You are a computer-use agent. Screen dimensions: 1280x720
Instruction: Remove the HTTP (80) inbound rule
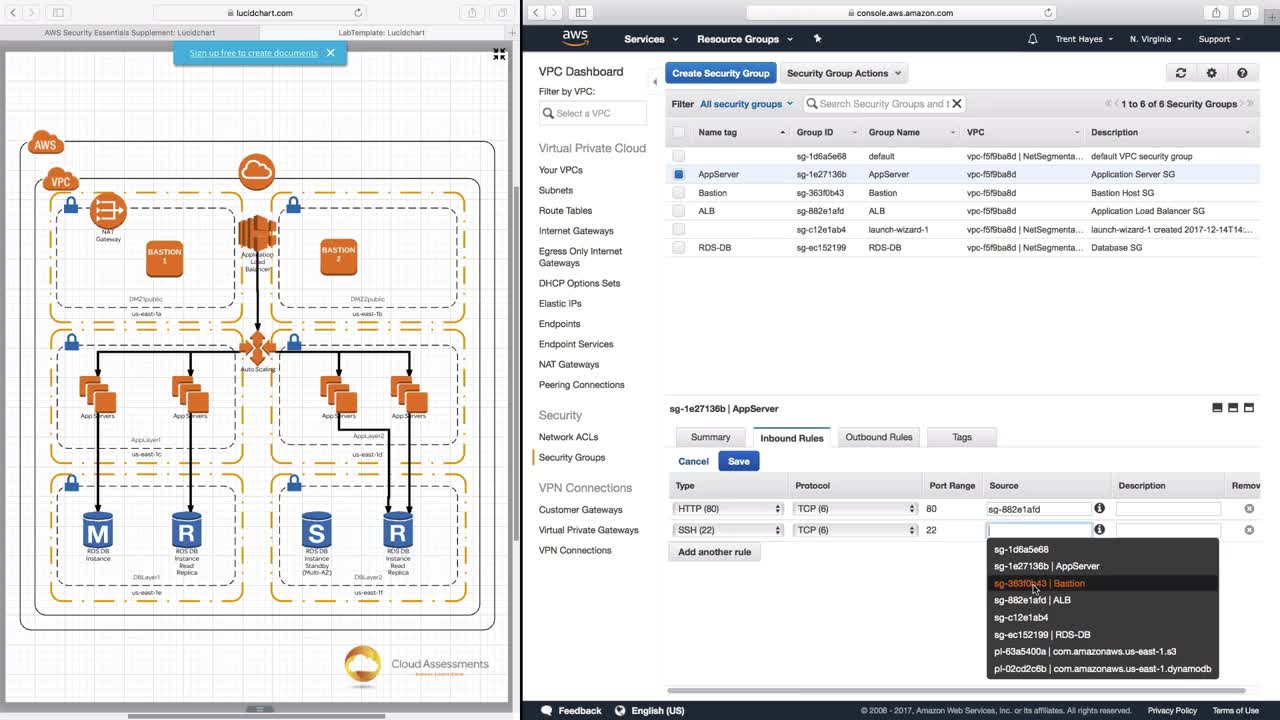pos(1249,509)
